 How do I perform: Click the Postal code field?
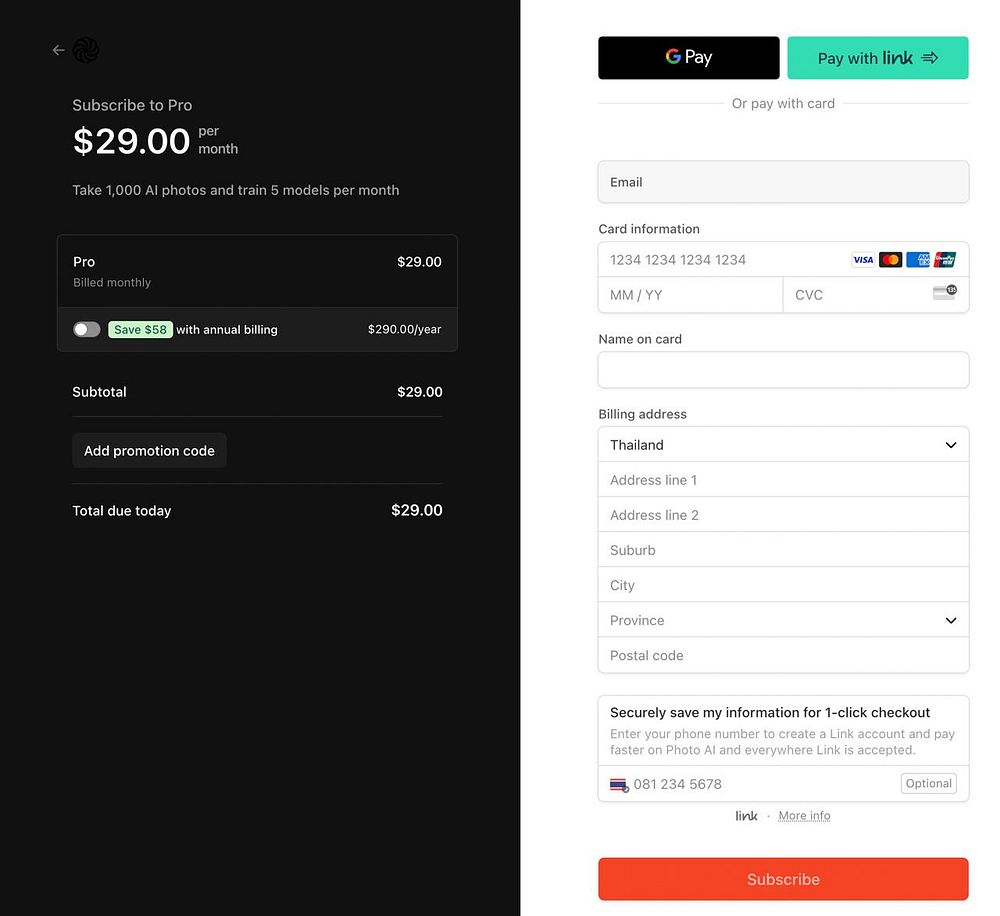(x=783, y=656)
